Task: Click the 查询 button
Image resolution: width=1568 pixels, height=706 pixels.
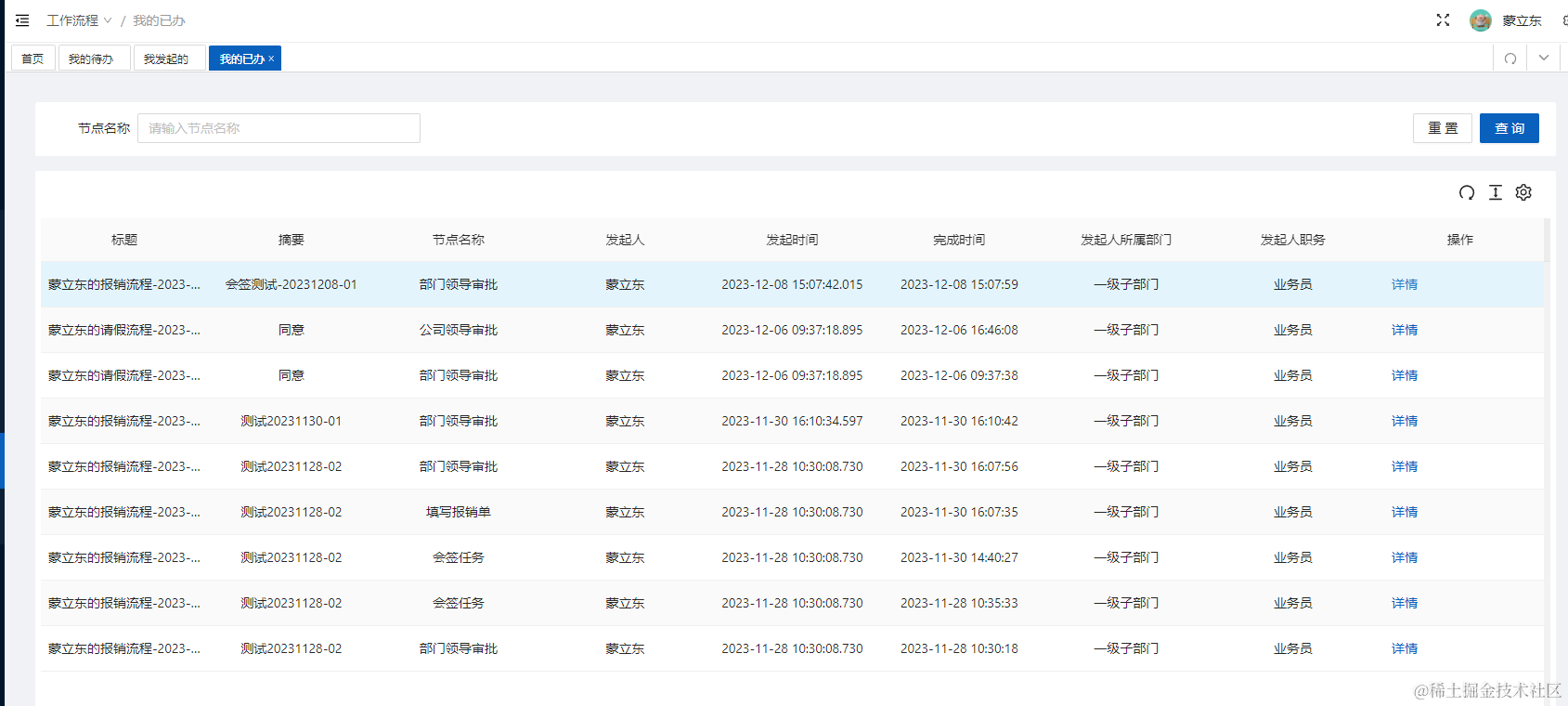Action: pos(1510,128)
